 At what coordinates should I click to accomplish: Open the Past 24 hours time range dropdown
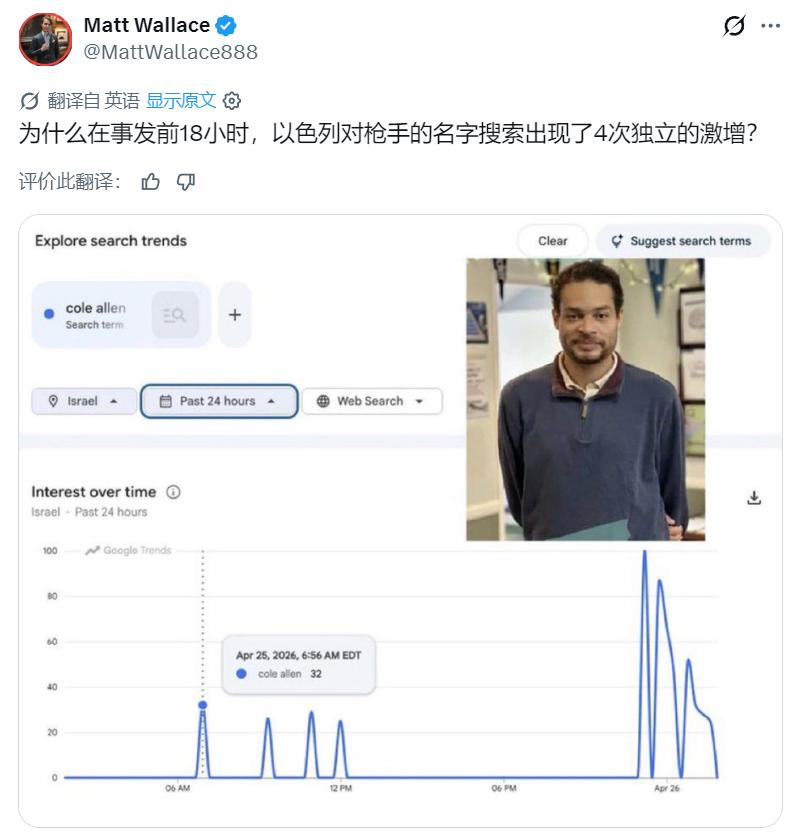(219, 401)
